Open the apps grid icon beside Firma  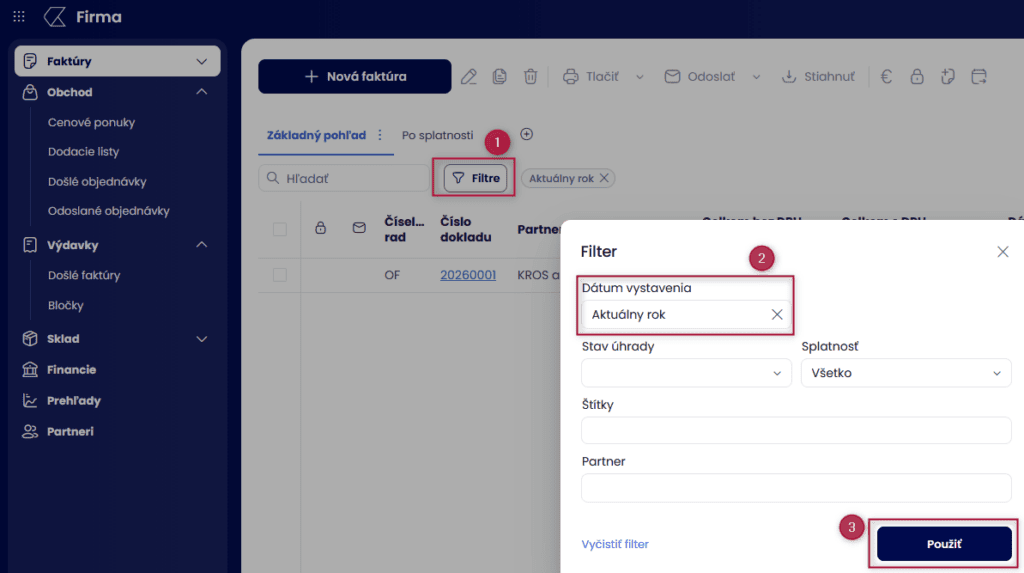pos(19,17)
